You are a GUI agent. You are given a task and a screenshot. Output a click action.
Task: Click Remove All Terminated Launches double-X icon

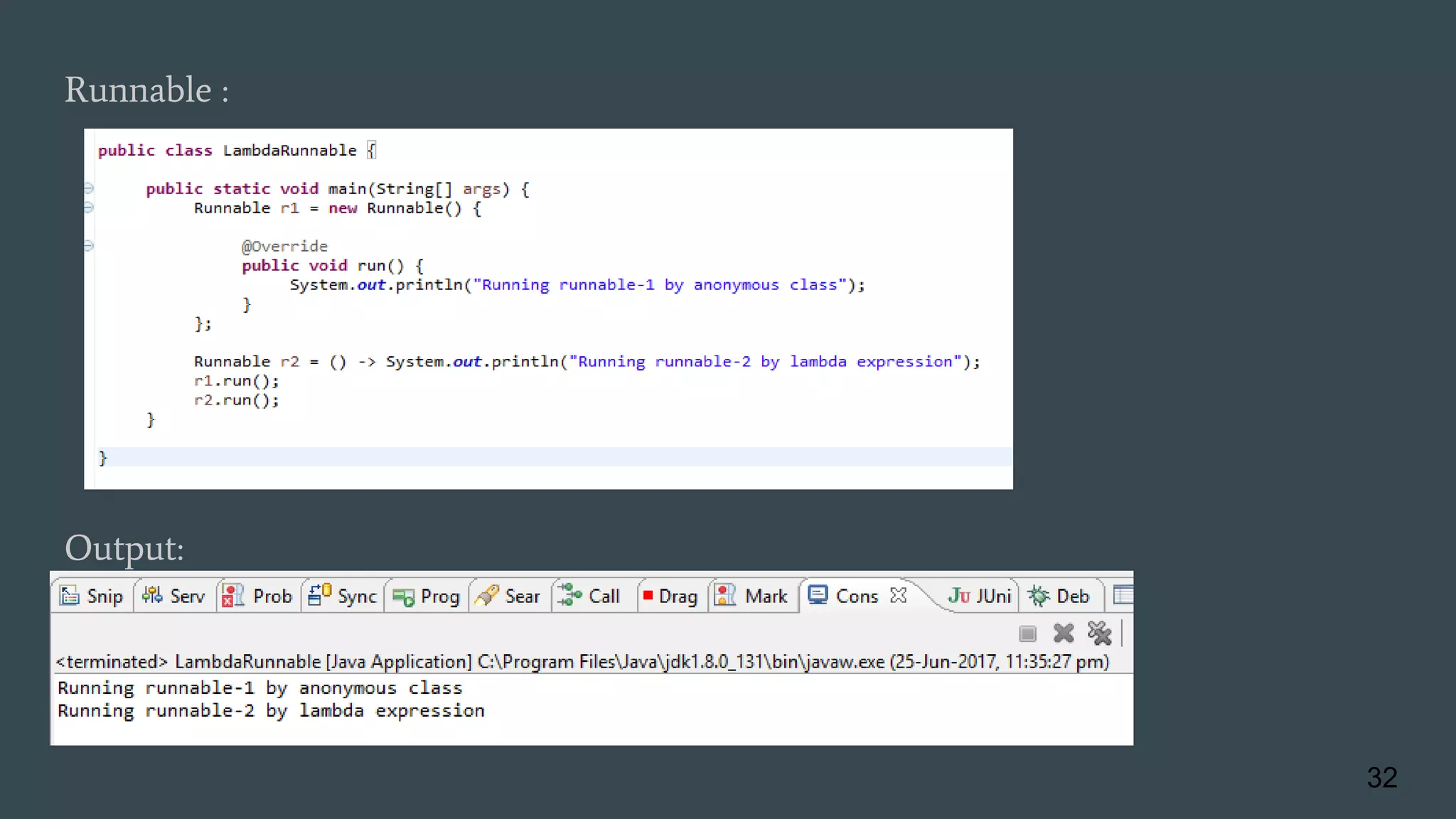click(x=1099, y=633)
